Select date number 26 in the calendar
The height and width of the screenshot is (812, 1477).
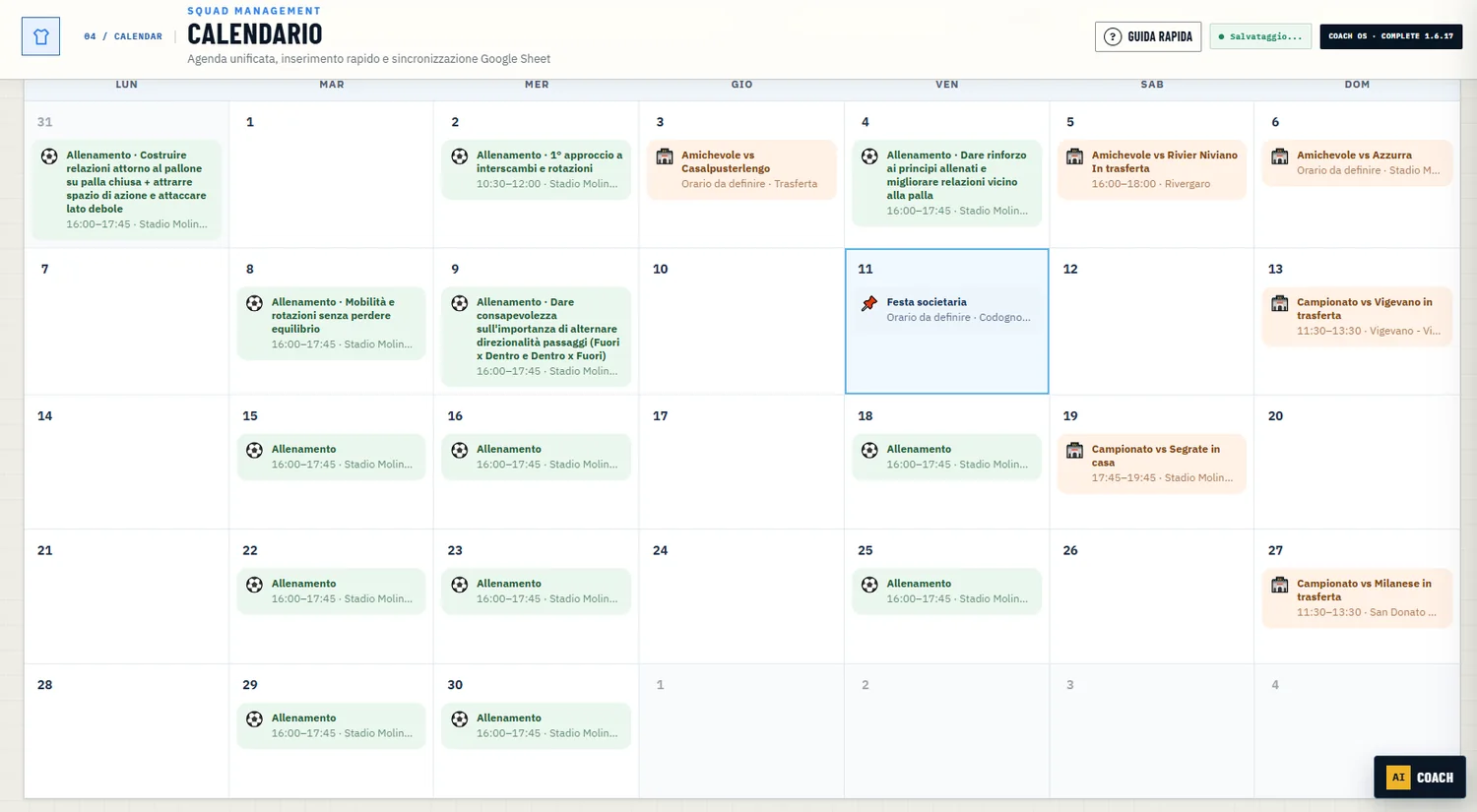1070,550
